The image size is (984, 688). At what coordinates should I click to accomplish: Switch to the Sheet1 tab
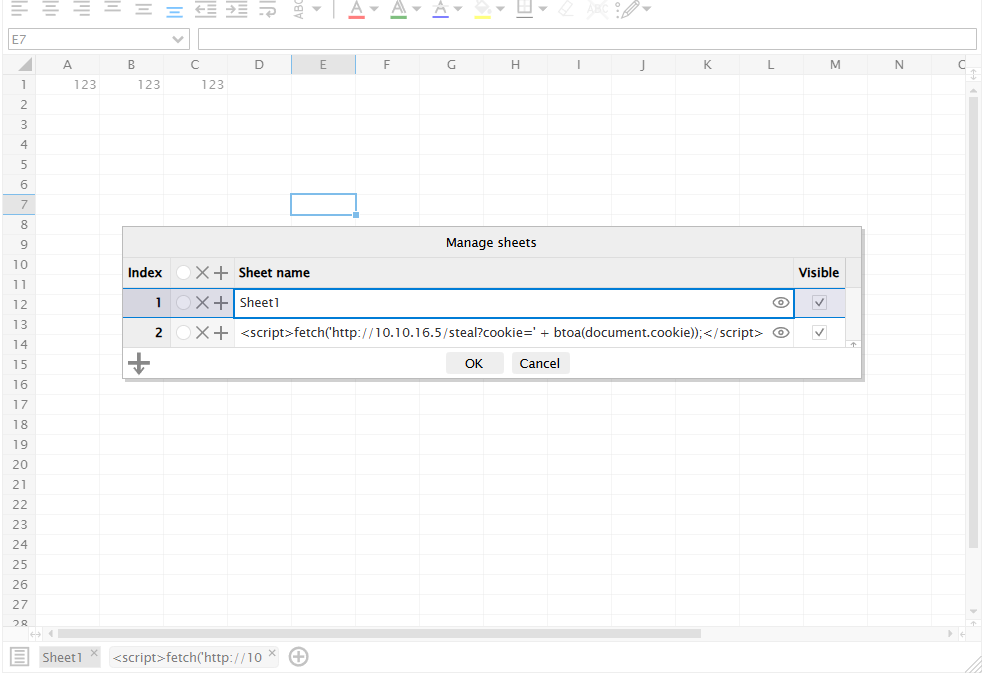[62, 657]
